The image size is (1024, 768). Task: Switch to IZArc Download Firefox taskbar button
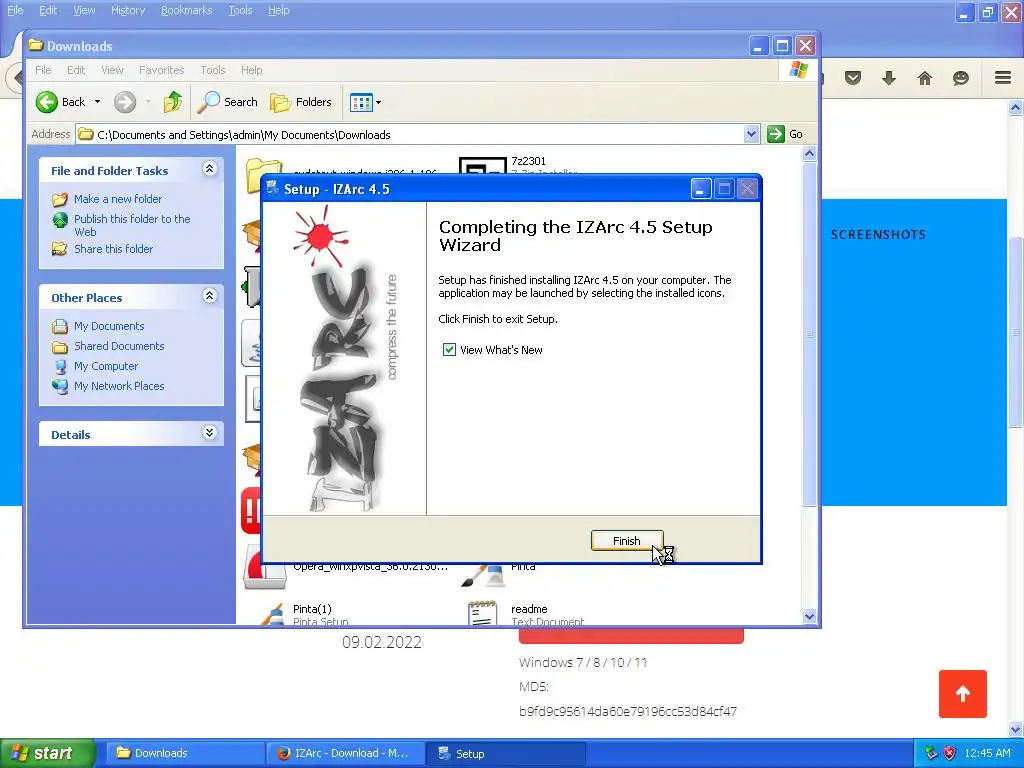click(345, 753)
